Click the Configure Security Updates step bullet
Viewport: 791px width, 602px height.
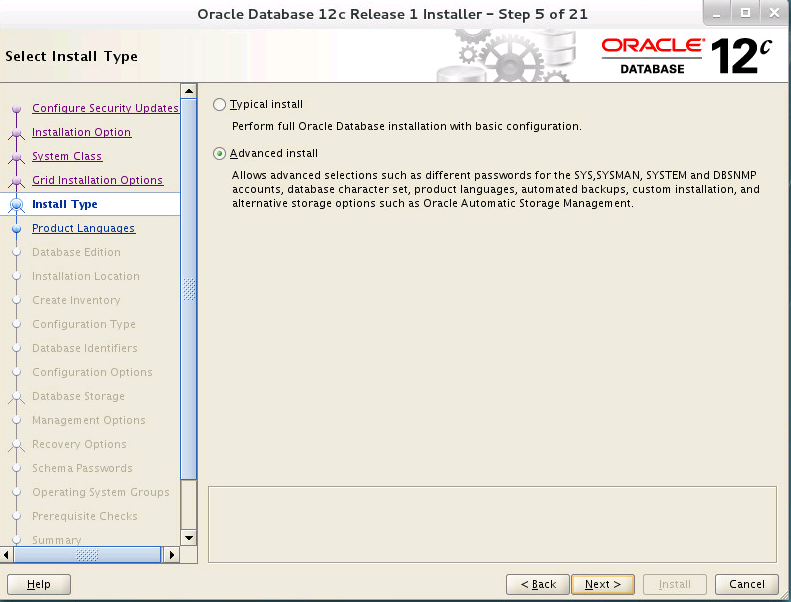tap(17, 108)
